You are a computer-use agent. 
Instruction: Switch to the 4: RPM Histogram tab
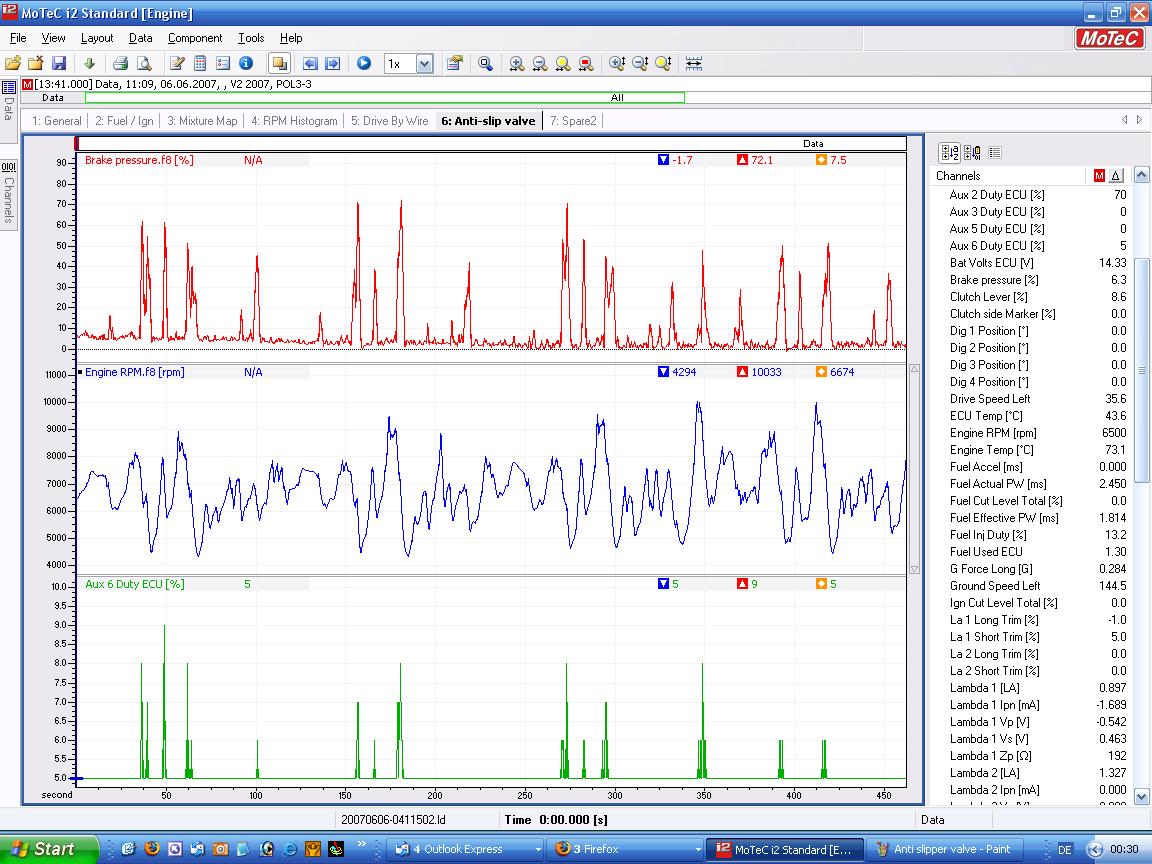294,121
